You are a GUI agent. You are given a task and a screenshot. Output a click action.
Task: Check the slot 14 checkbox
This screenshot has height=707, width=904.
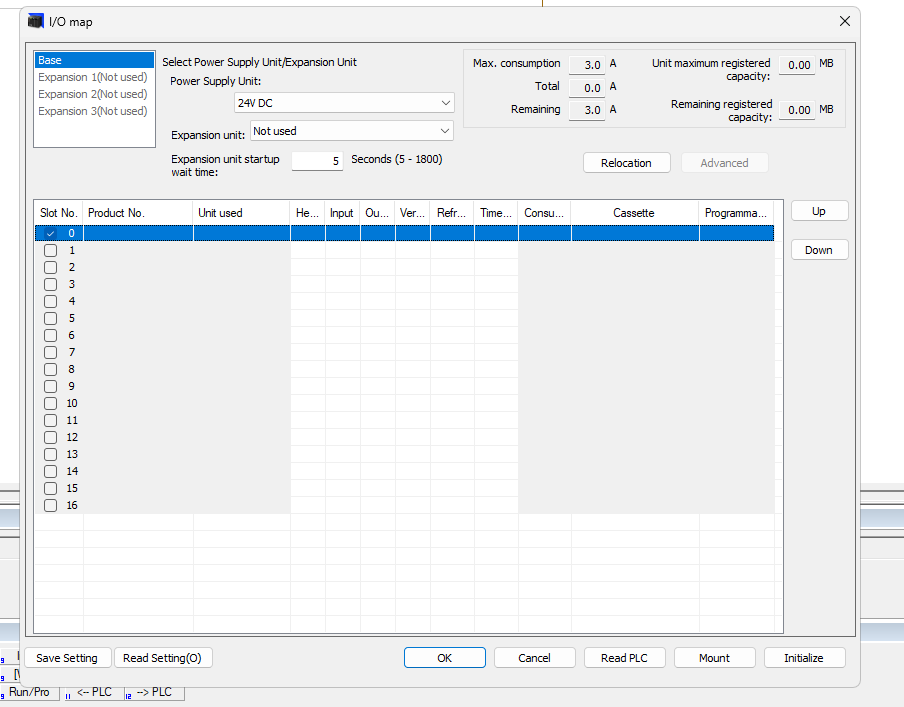[x=51, y=472]
